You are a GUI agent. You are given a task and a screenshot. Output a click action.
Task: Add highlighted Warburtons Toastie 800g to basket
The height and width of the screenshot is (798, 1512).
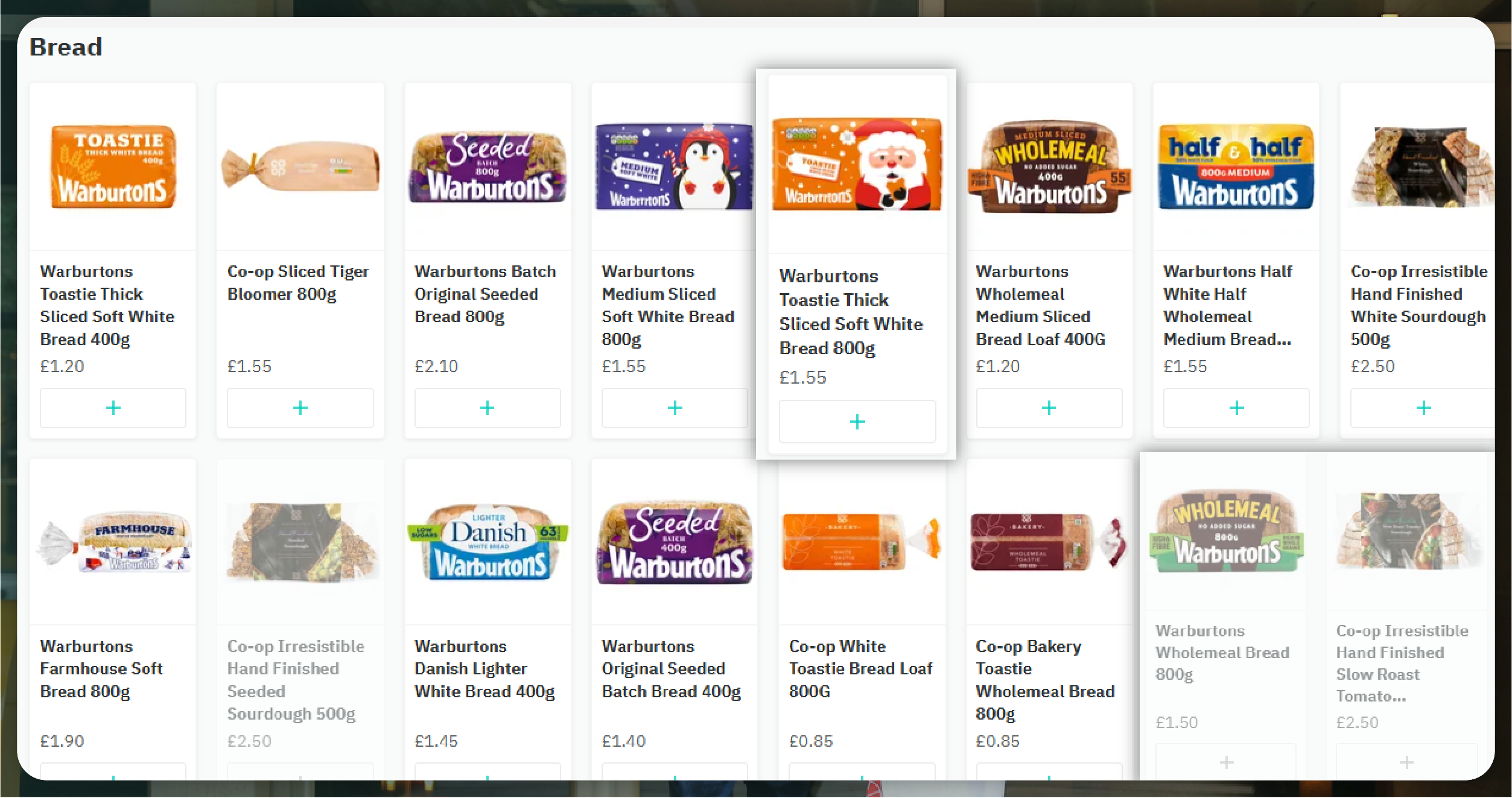(857, 421)
